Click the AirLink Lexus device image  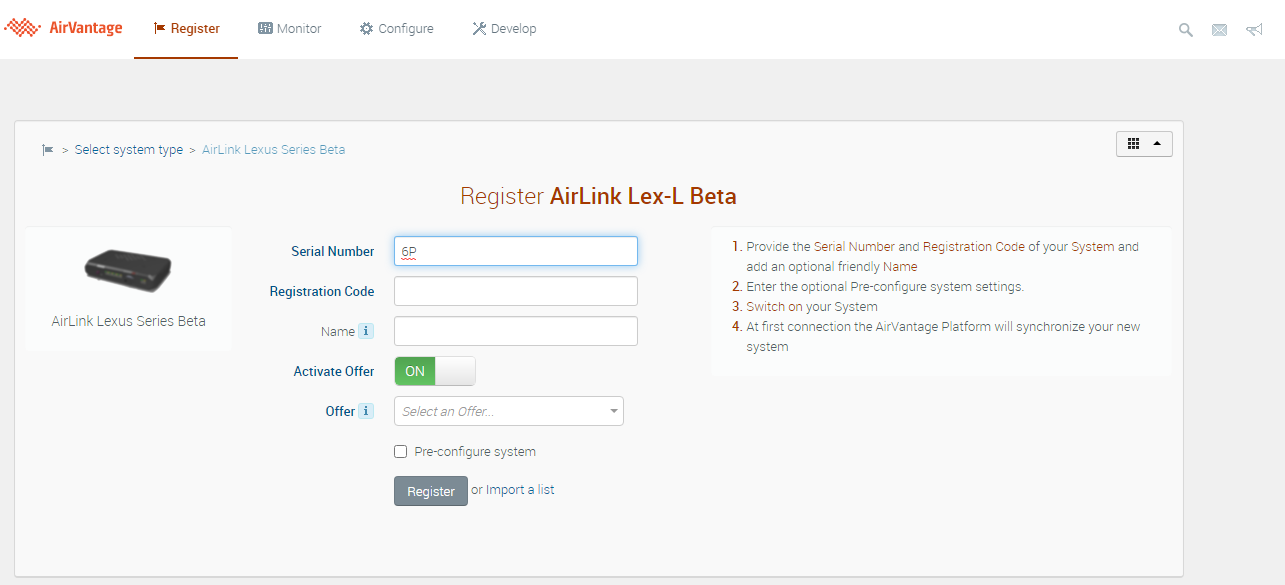coord(128,270)
